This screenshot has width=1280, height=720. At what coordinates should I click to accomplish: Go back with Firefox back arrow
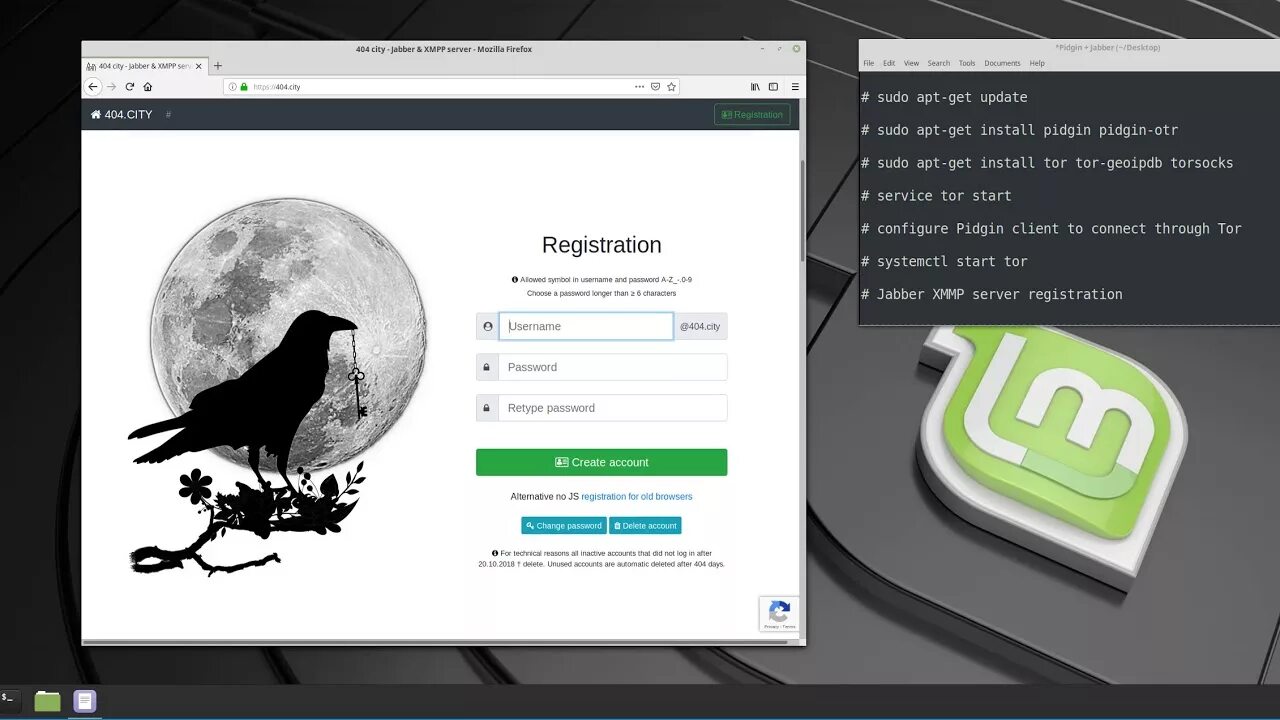(93, 87)
